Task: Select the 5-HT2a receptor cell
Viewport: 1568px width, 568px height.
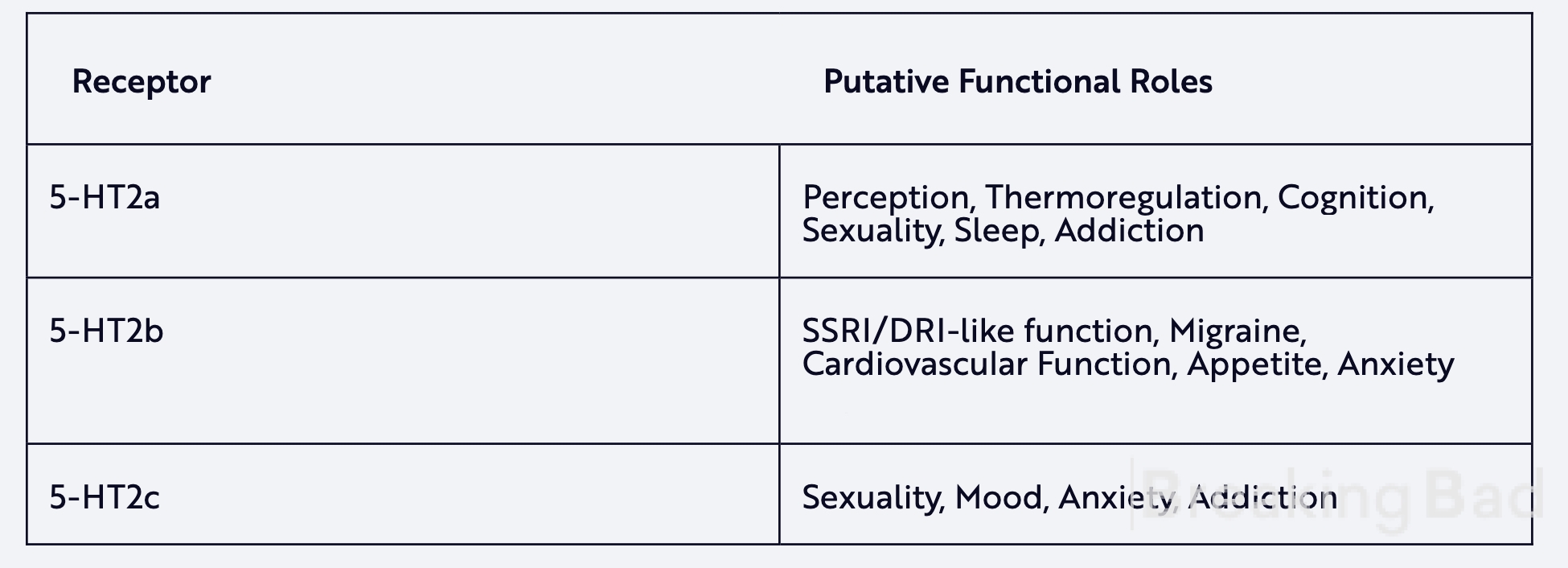Action: coord(403,212)
